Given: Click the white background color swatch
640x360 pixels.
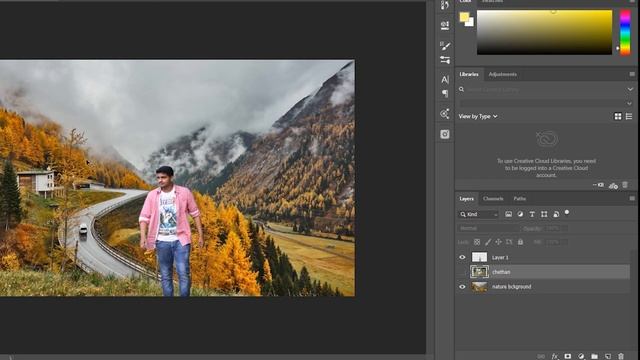Looking at the screenshot, I should click(470, 23).
